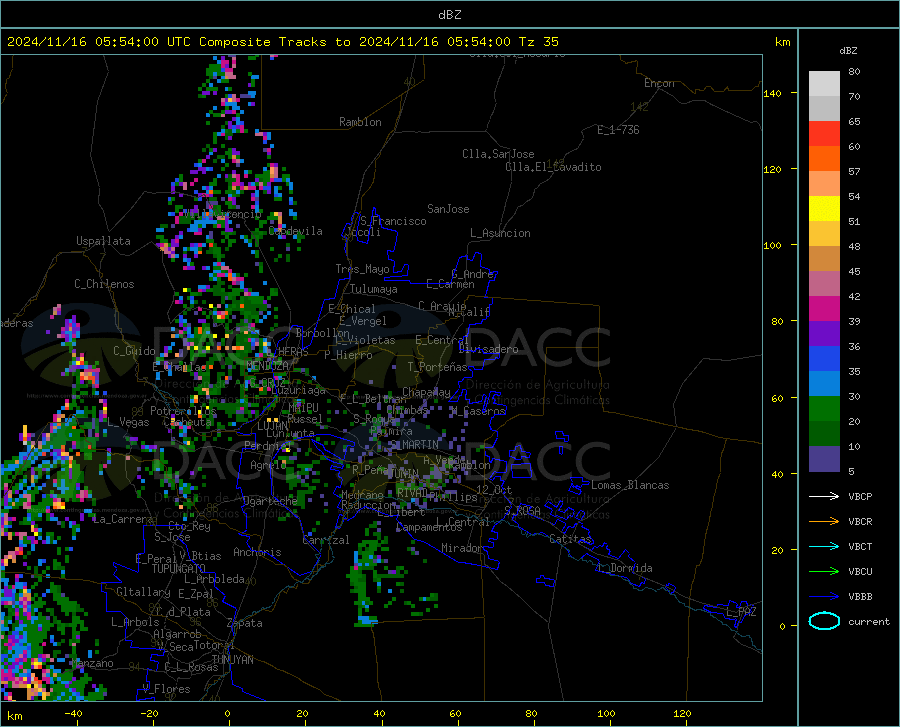
Task: Click the Potrerillos label
Action: (x=183, y=411)
